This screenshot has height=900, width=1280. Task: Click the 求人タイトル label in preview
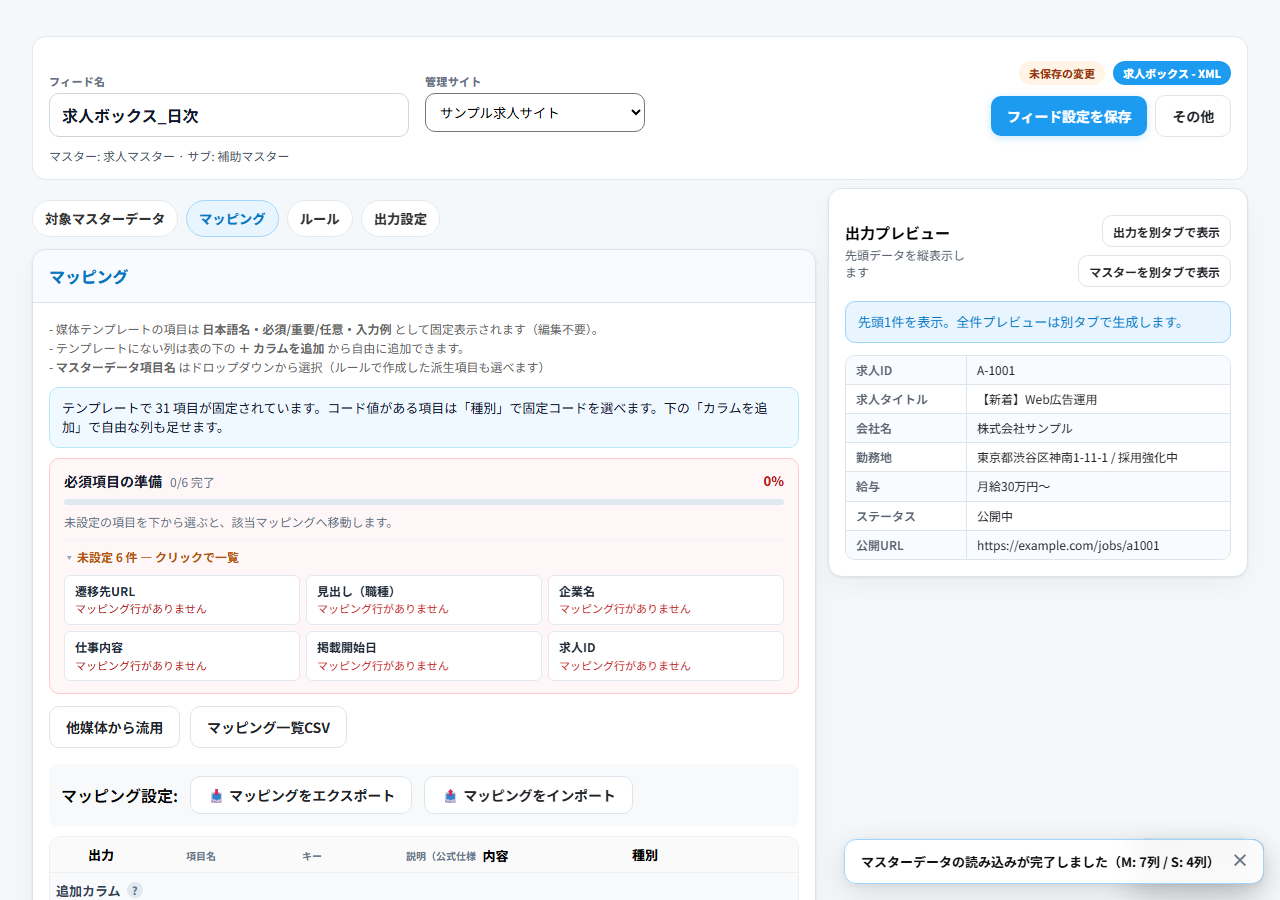coord(892,399)
